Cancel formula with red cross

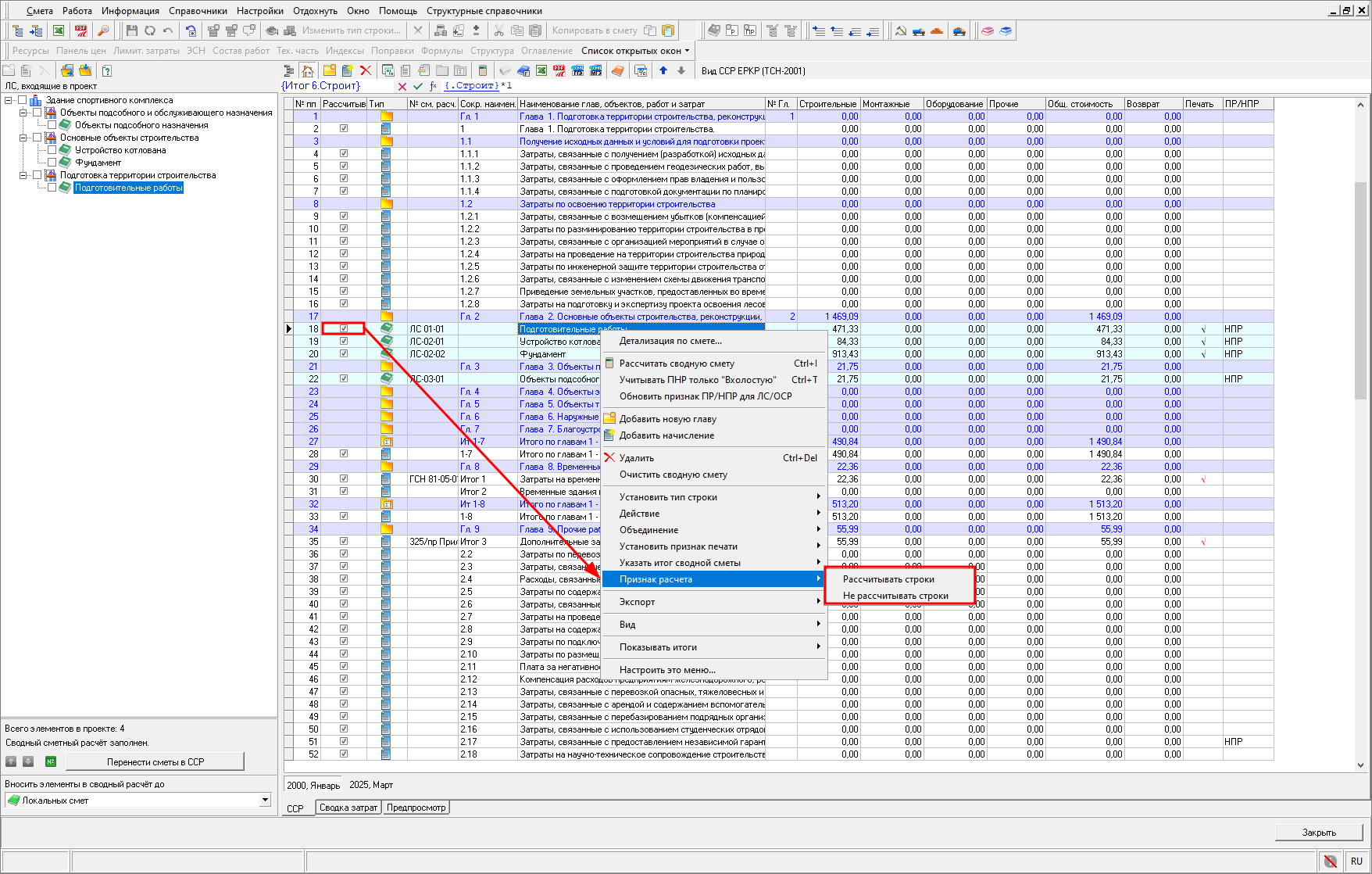(402, 86)
